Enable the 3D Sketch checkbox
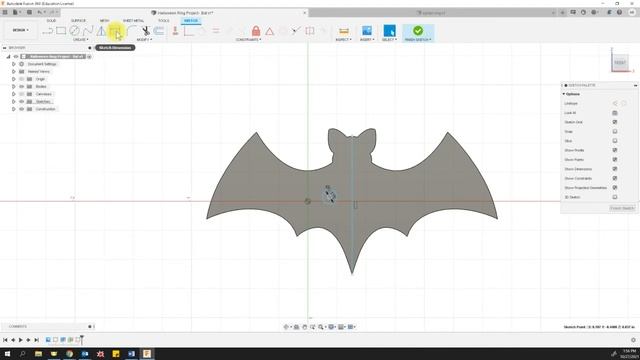The height and width of the screenshot is (360, 640). tap(615, 197)
